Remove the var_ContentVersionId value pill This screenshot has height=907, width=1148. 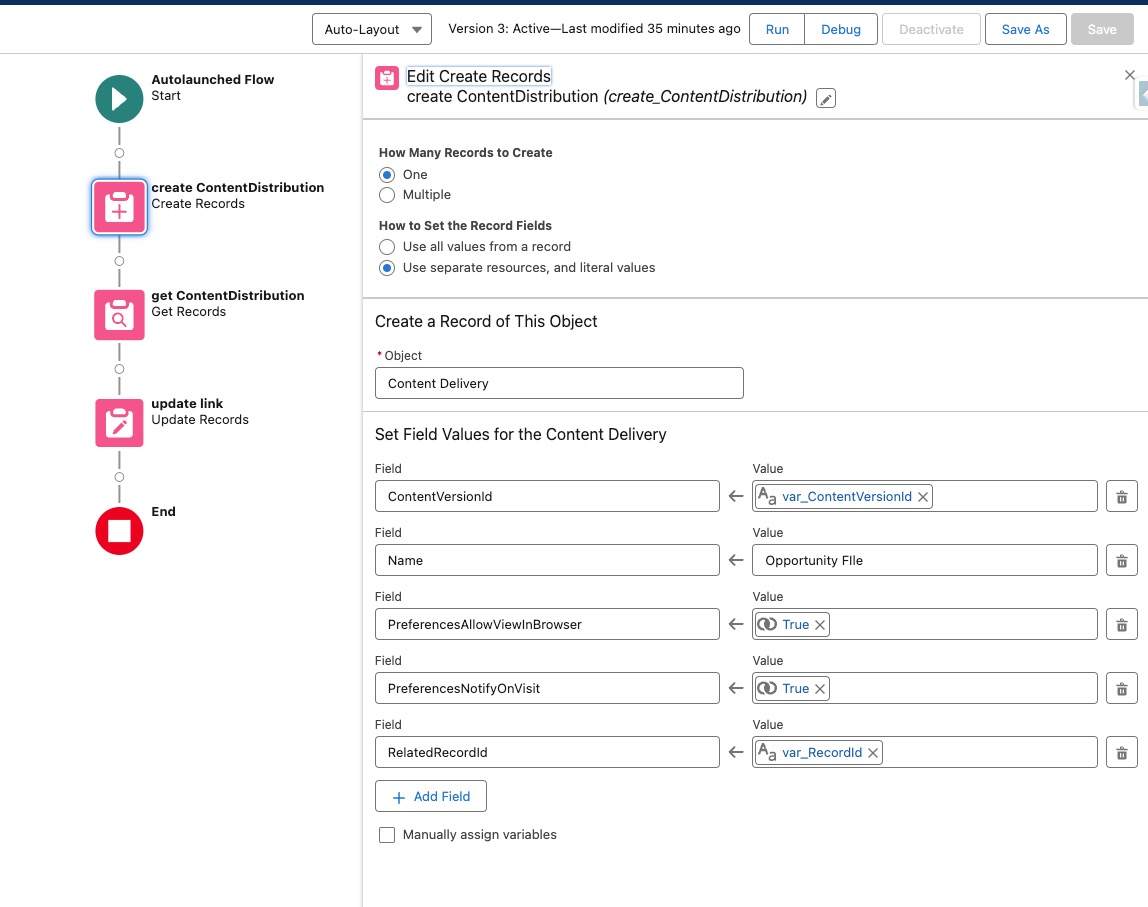coord(923,497)
